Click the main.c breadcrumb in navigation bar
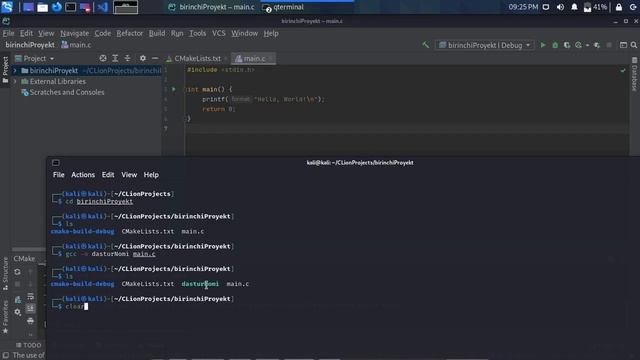This screenshot has width=640, height=360. (x=76, y=45)
